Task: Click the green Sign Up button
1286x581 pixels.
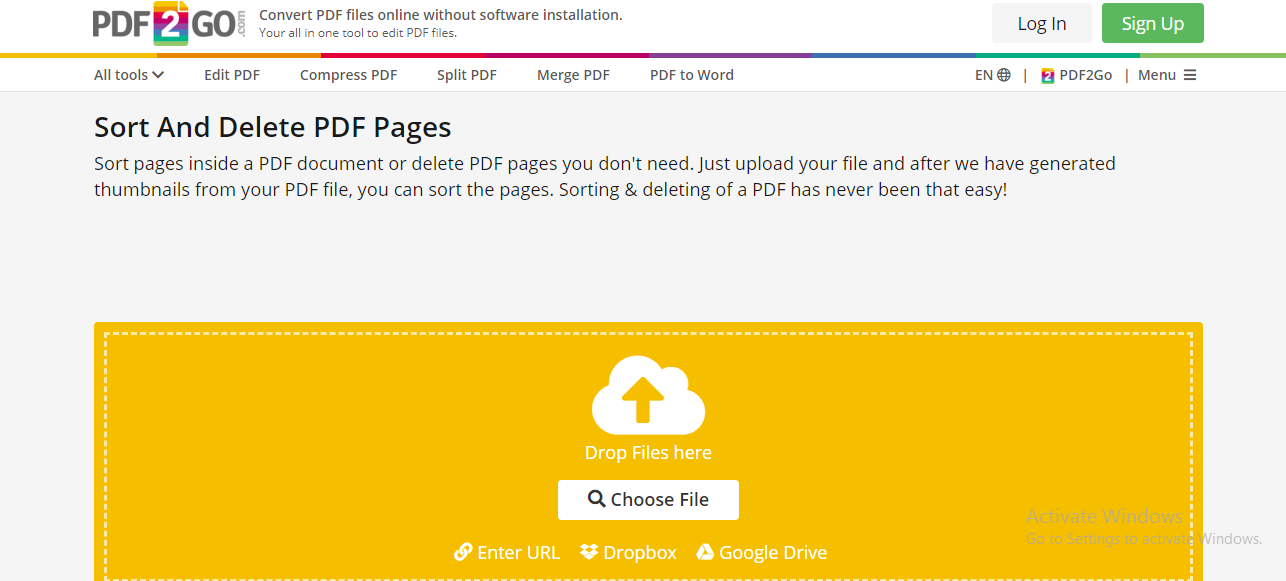Action: (x=1153, y=23)
